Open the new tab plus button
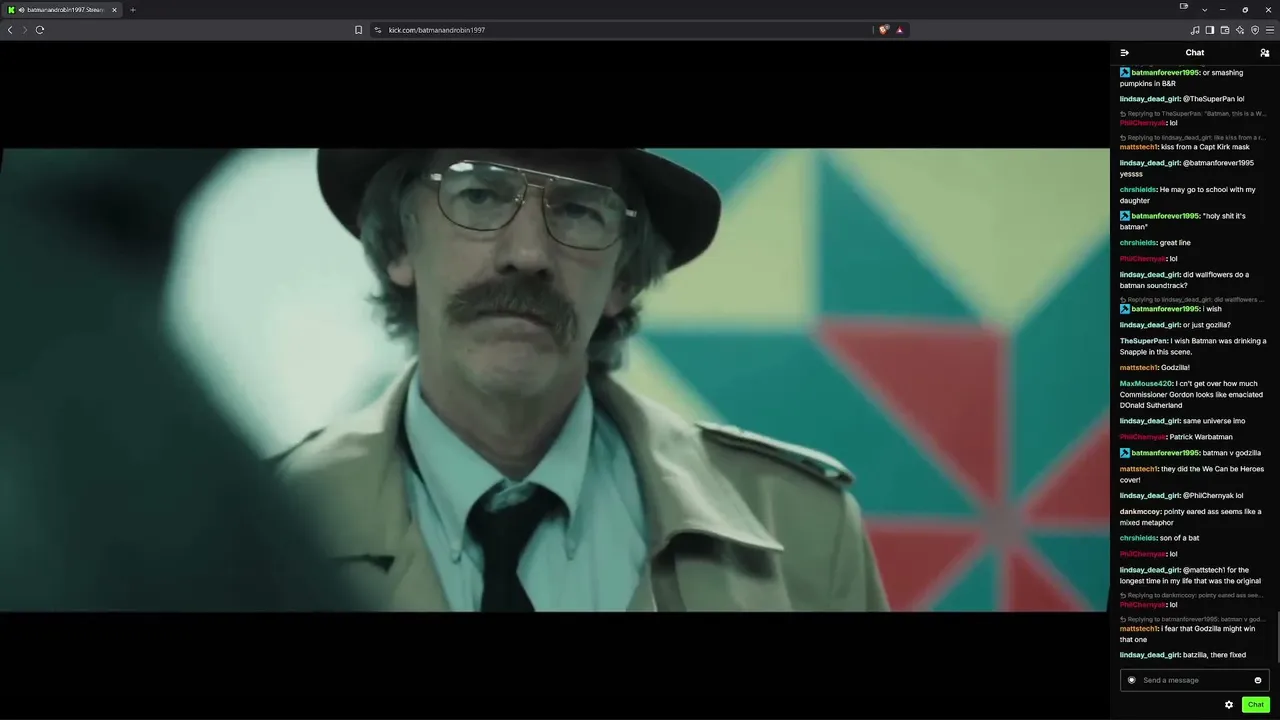This screenshot has height=720, width=1280. [132, 10]
